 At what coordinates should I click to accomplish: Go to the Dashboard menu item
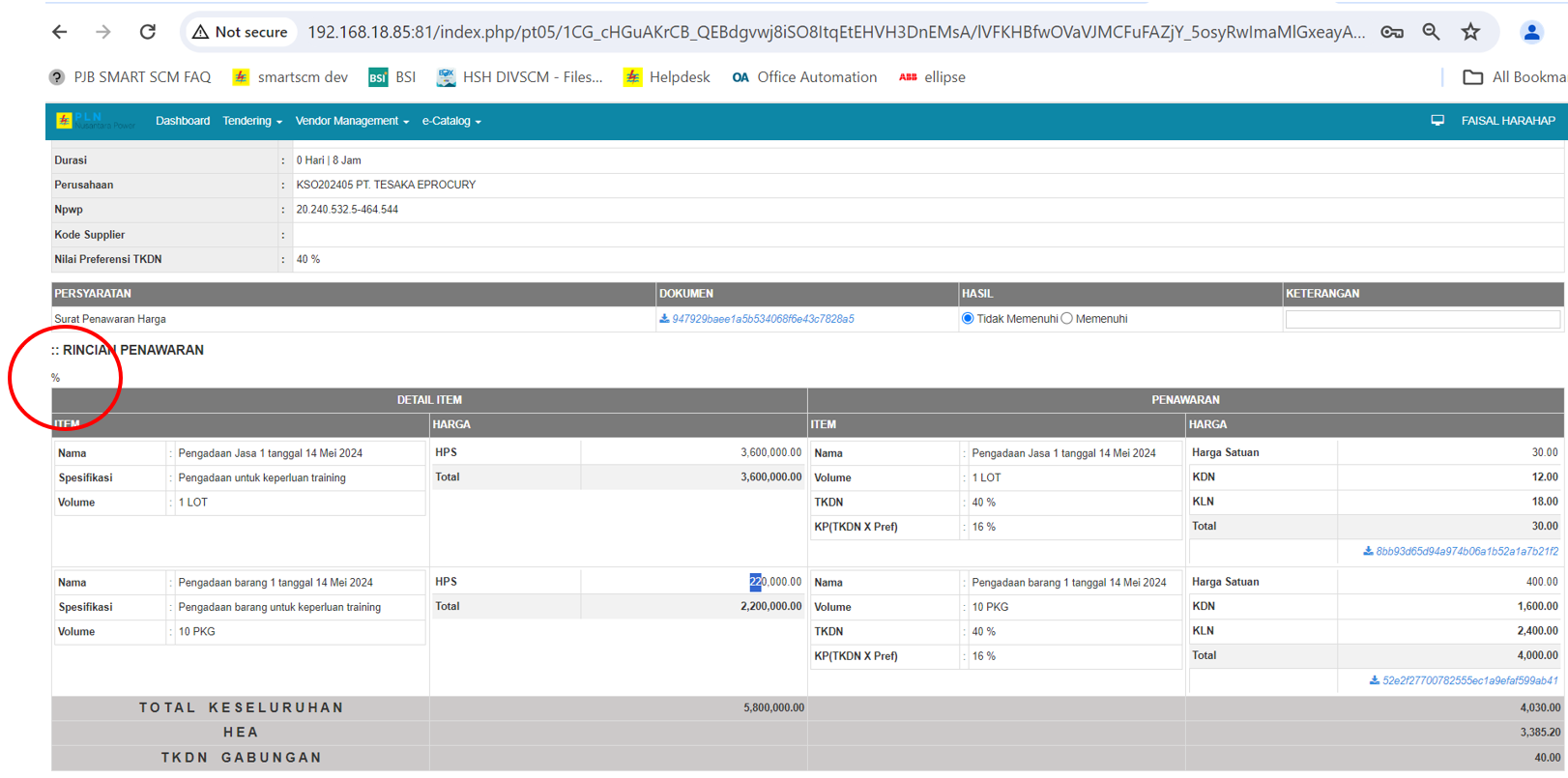click(x=183, y=121)
